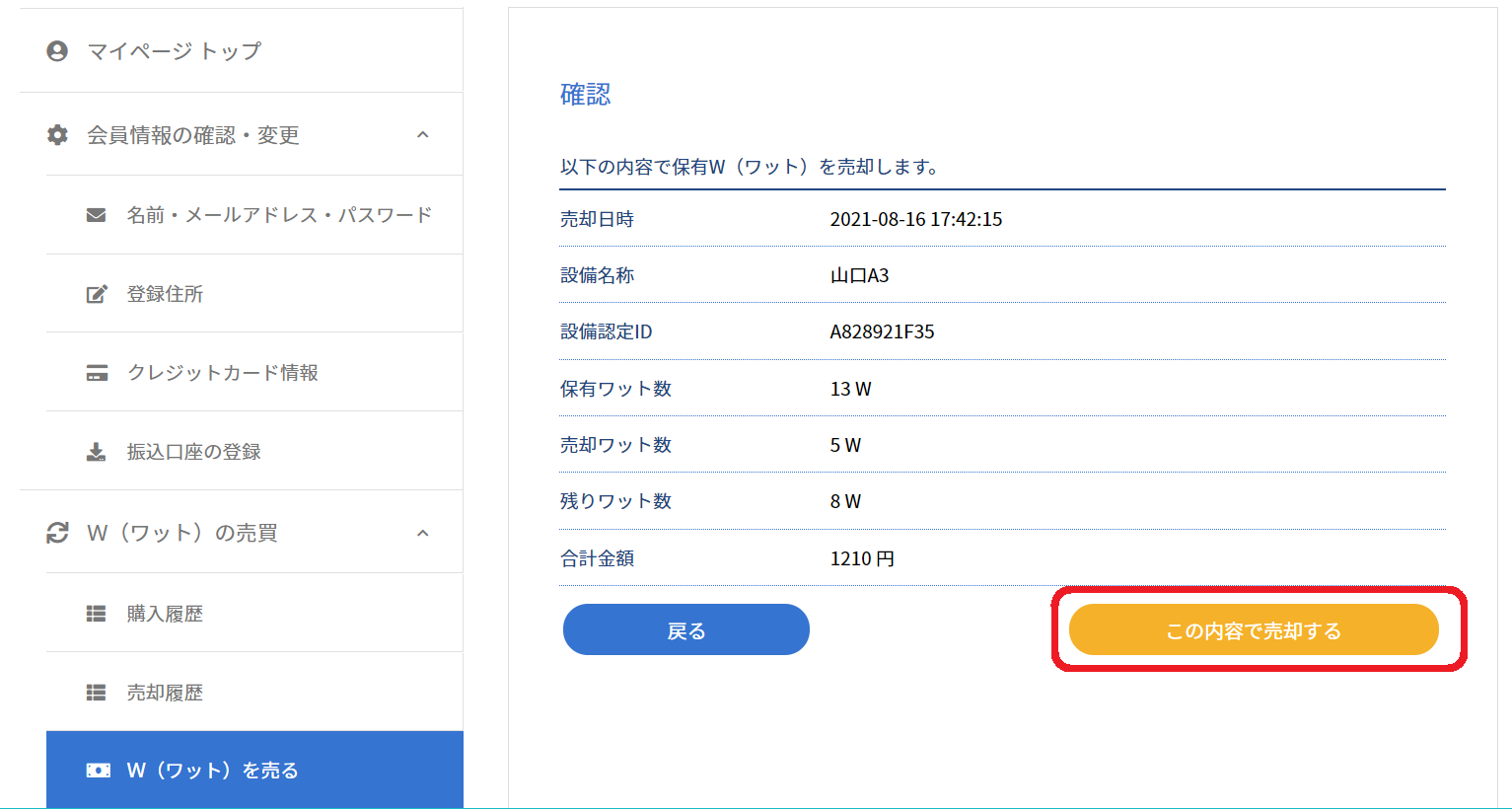
Task: Open the マイページ トップ menu item
Action: point(175,51)
